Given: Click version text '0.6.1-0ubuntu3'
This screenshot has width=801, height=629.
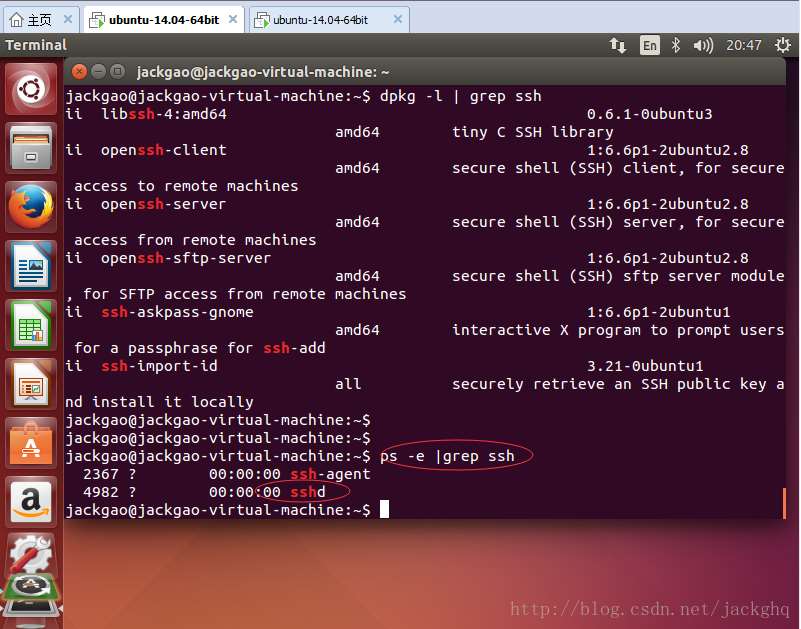Looking at the screenshot, I should (649, 114).
